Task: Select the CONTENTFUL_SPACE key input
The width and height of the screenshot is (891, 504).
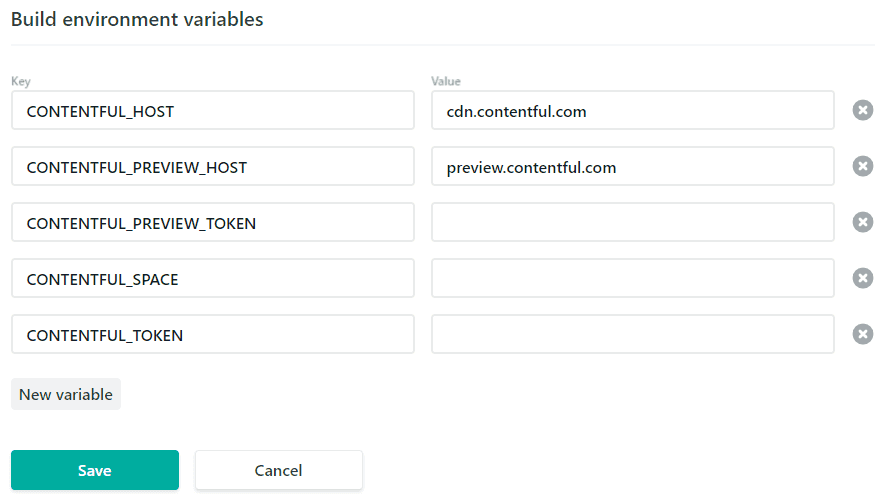Action: coord(213,279)
